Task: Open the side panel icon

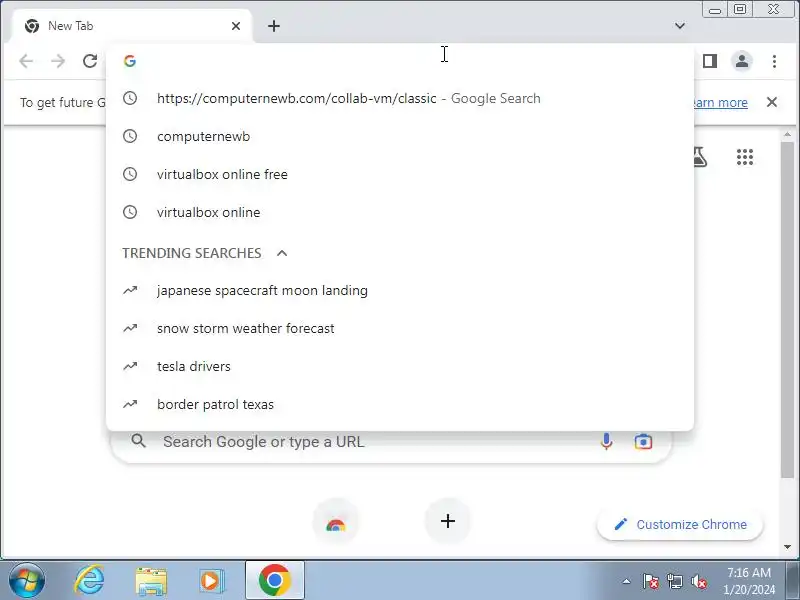Action: point(710,61)
